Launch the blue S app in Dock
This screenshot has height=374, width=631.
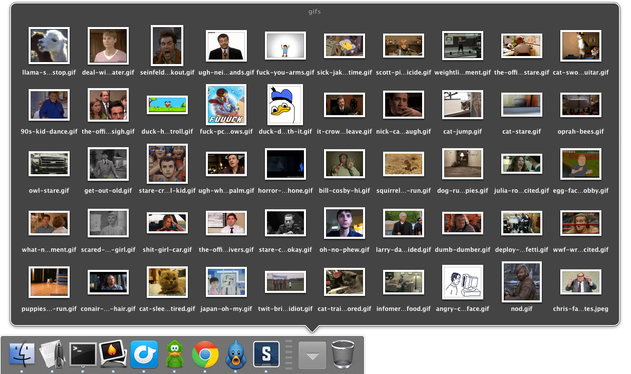click(266, 354)
